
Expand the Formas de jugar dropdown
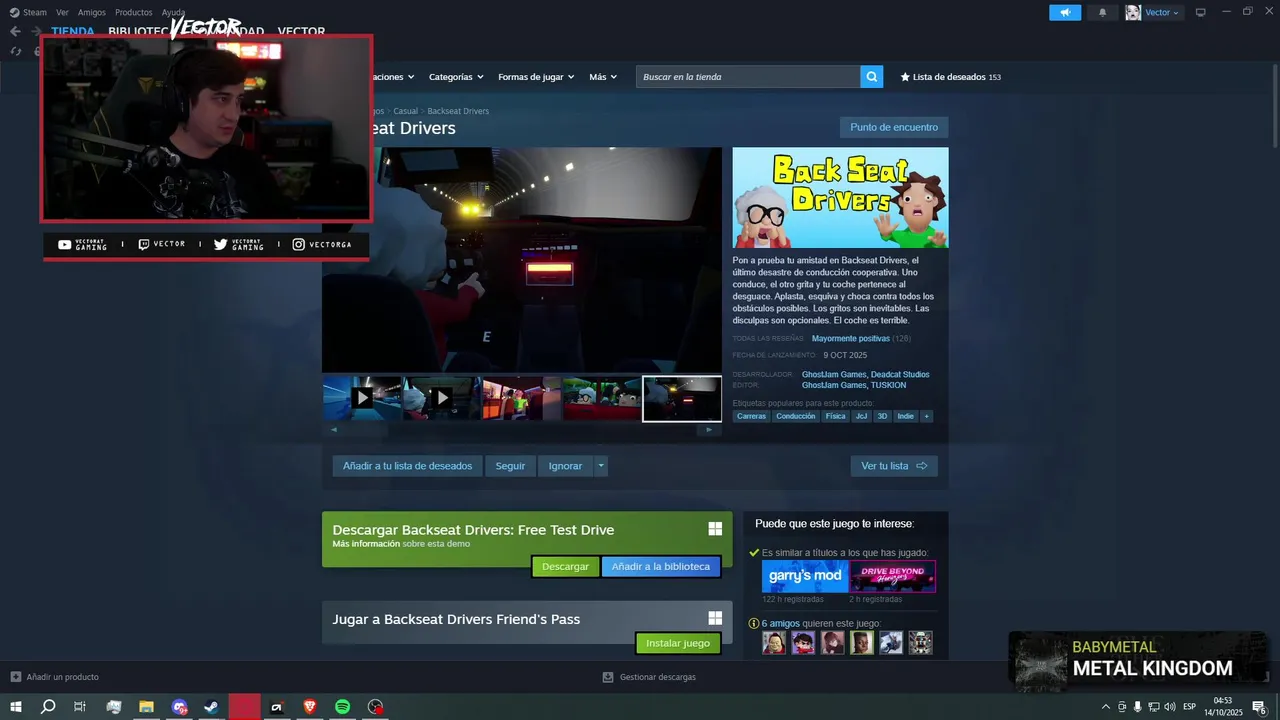[536, 77]
